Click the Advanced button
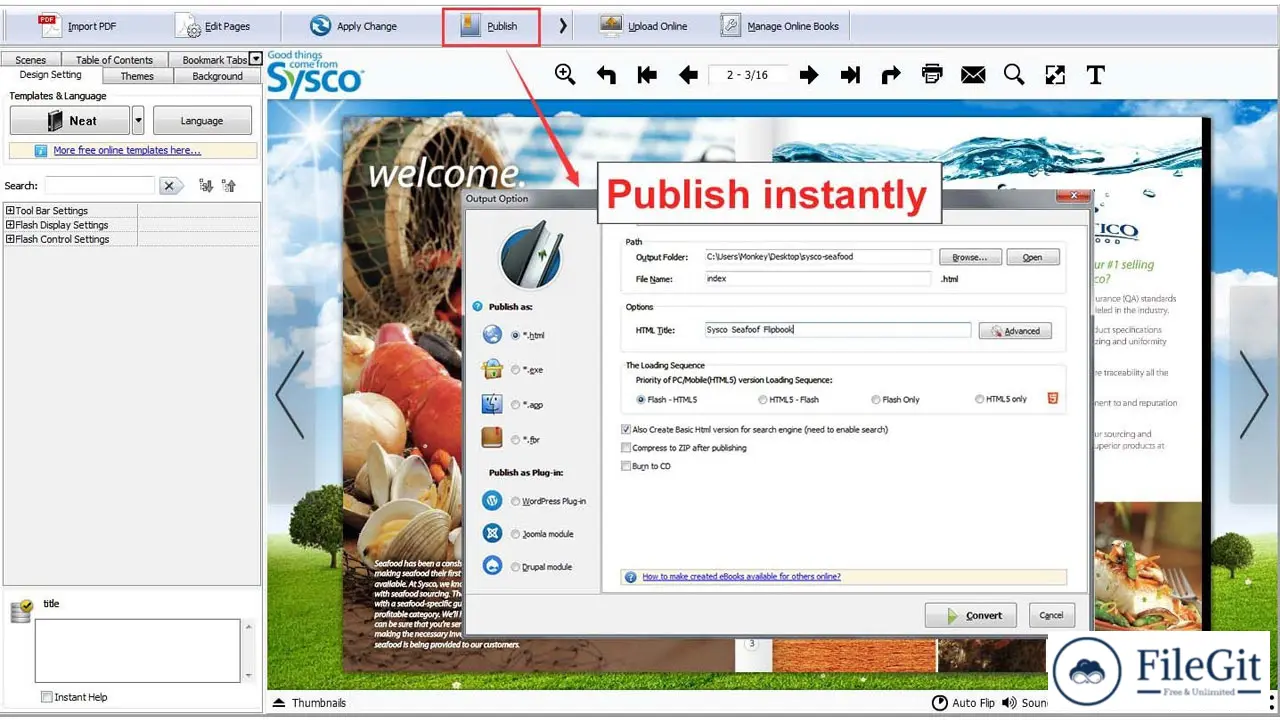The width and height of the screenshot is (1280, 720). 1015,331
